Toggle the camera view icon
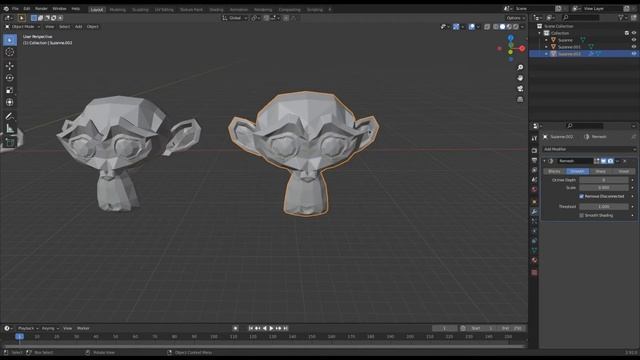The height and width of the screenshot is (360, 640). (x=520, y=89)
